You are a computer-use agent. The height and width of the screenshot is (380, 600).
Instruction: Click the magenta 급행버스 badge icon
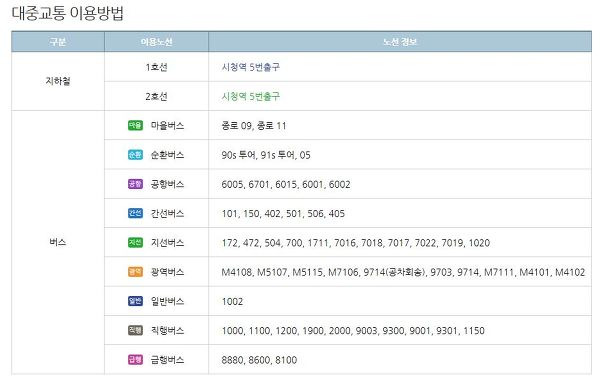135,360
